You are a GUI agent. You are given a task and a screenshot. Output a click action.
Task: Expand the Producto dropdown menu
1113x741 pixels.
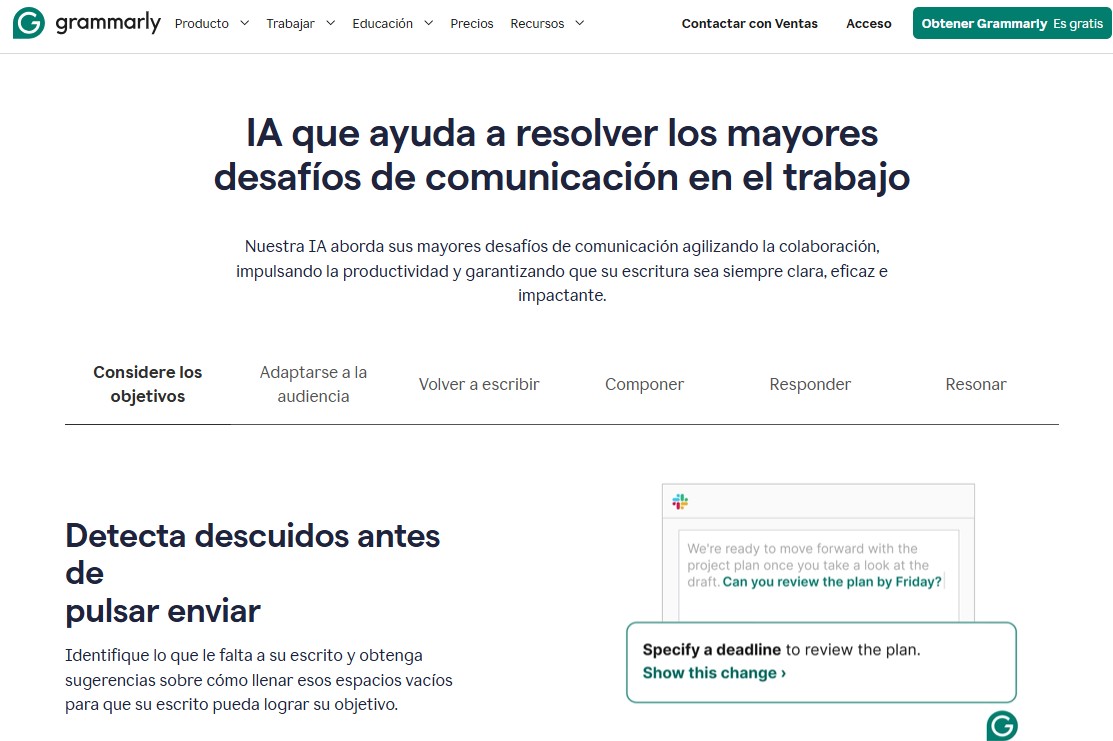click(211, 23)
